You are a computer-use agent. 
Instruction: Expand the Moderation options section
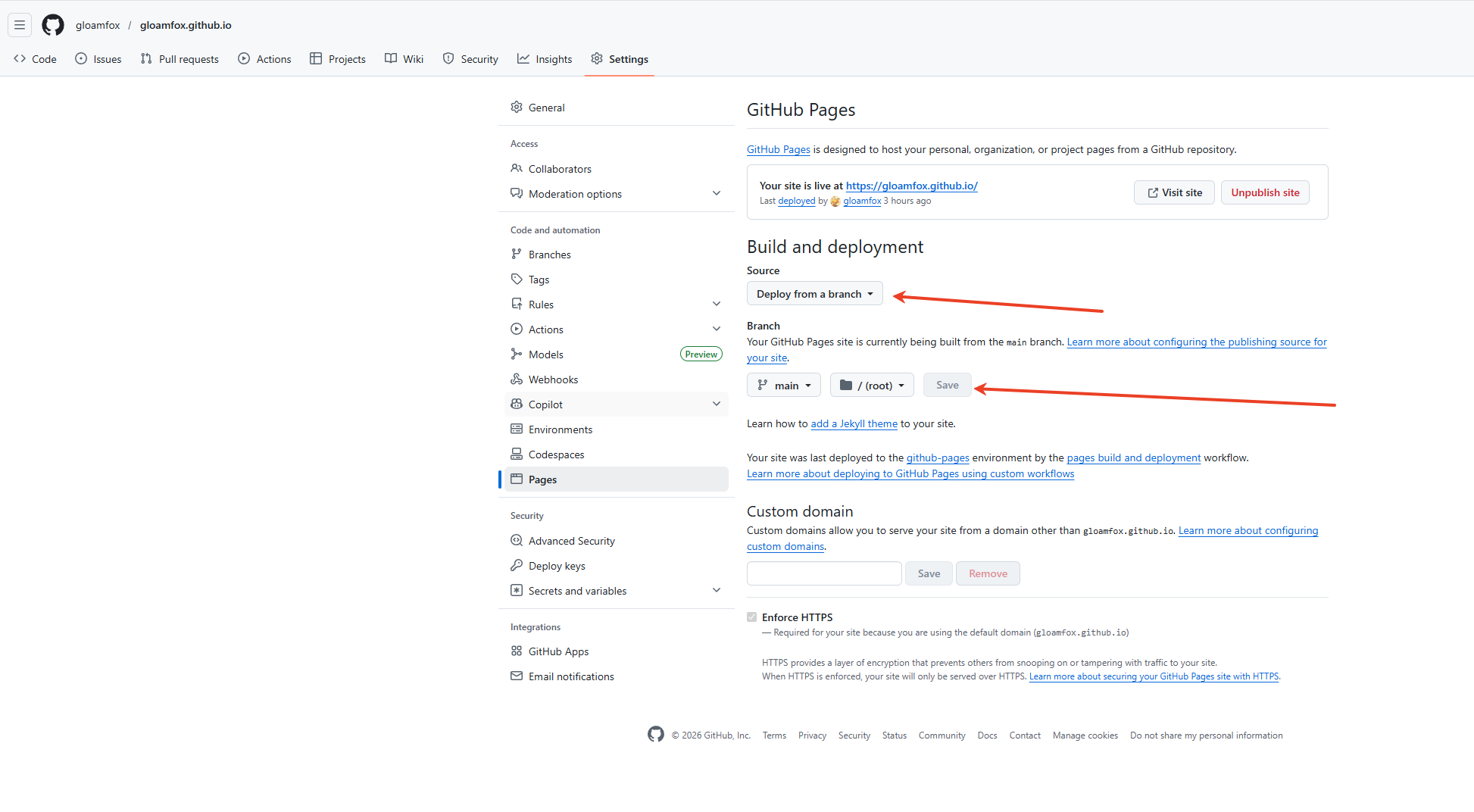[x=716, y=194]
